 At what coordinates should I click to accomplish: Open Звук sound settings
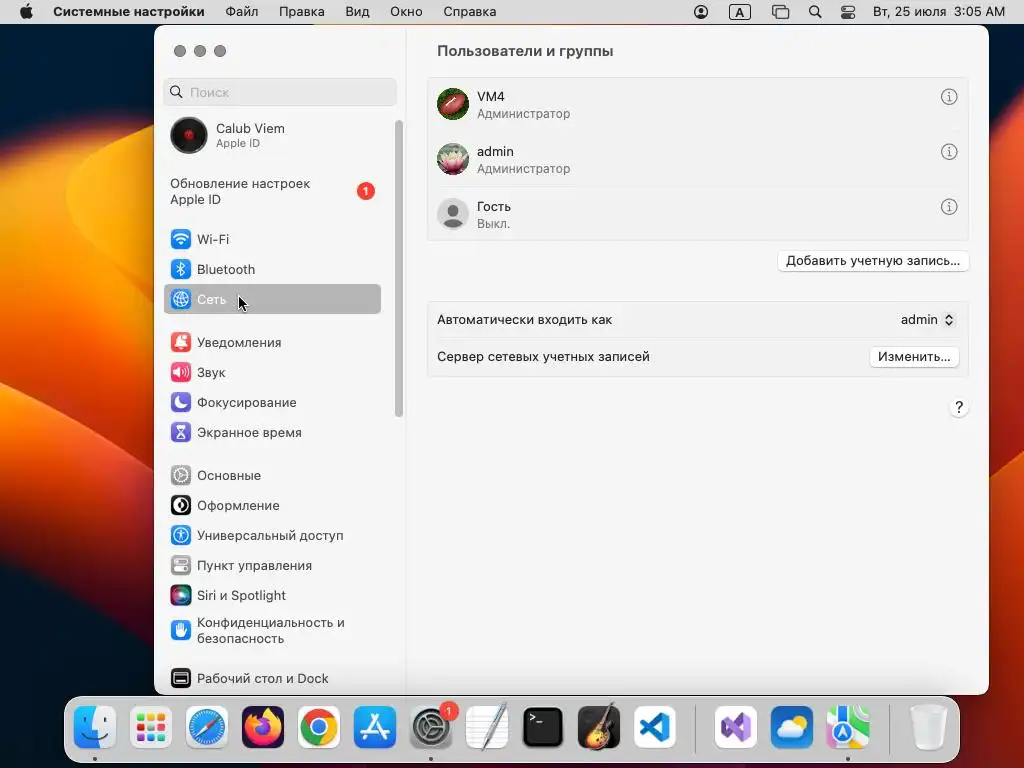272,372
